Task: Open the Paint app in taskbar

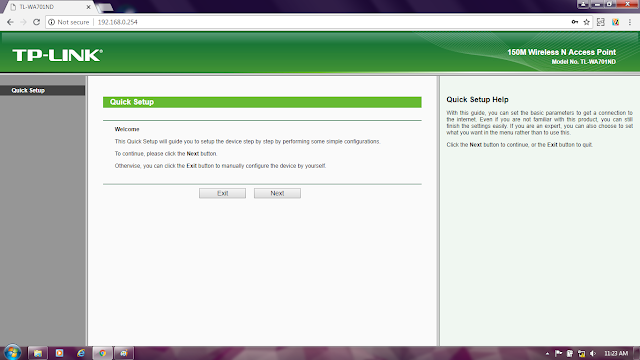Action: click(x=124, y=353)
